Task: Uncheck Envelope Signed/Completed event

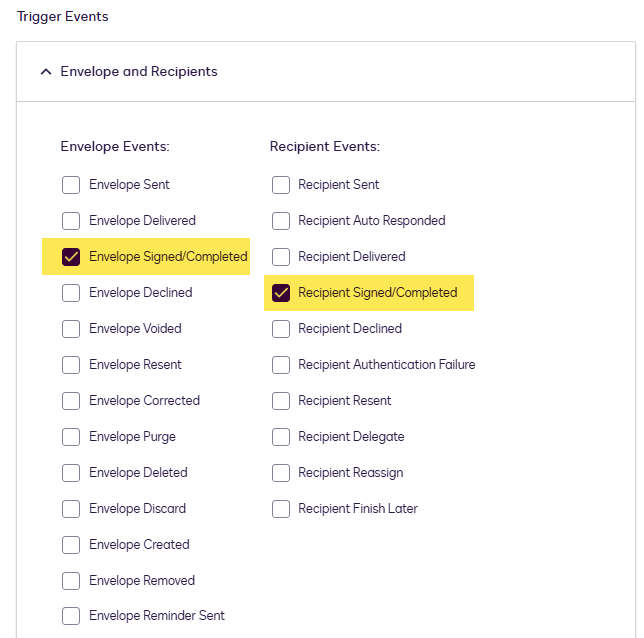Action: tap(71, 257)
